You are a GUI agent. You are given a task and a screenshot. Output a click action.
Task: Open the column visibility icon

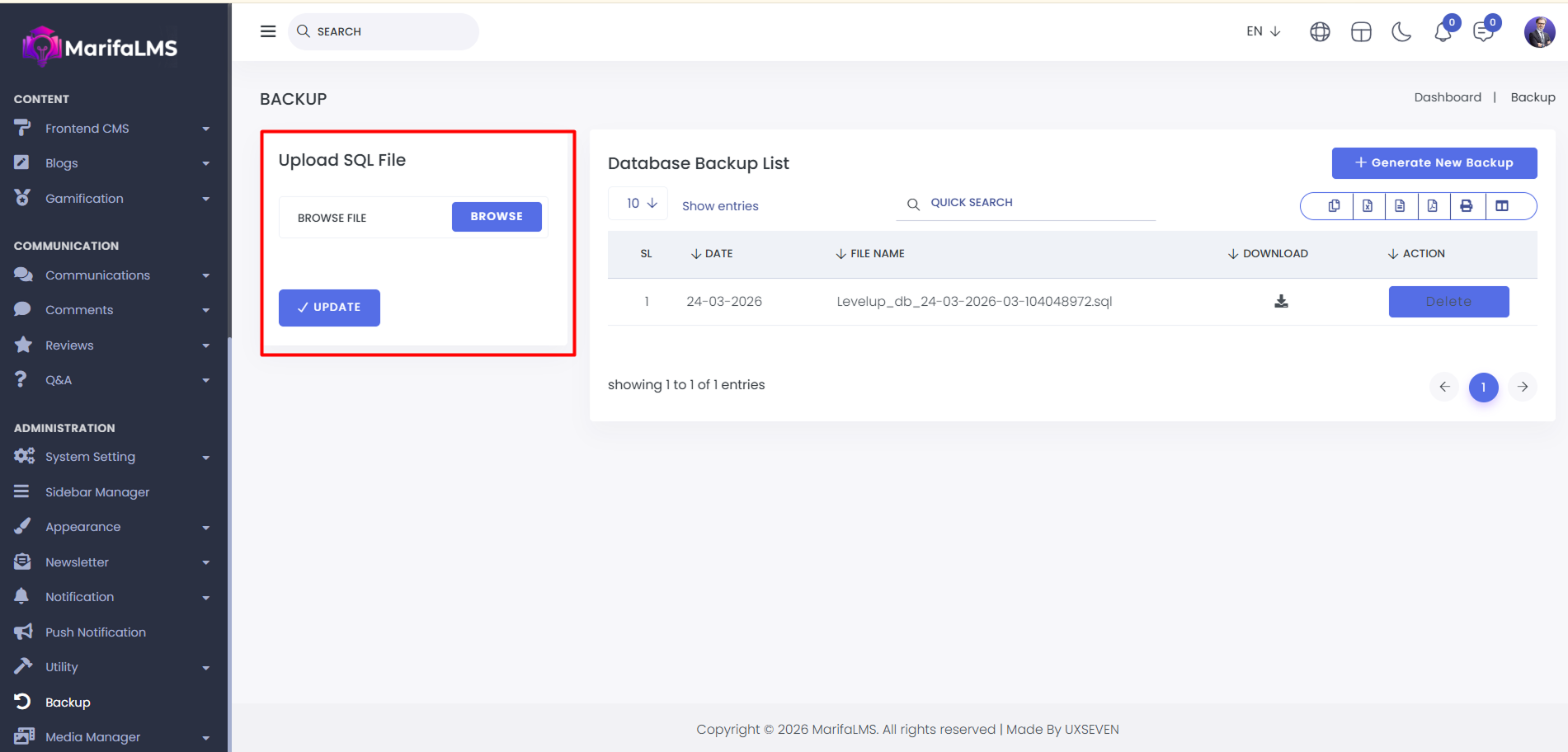pyautogui.click(x=1502, y=206)
